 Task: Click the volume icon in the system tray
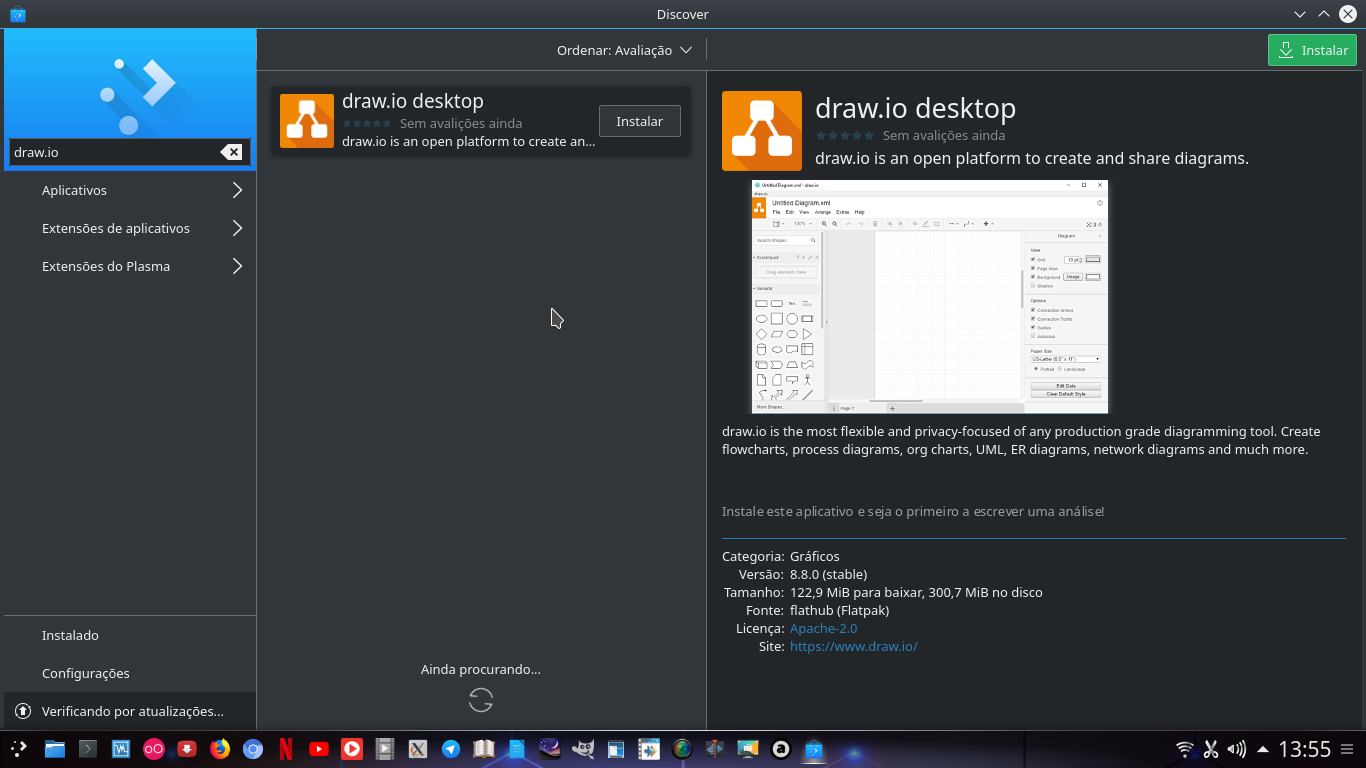(x=1236, y=748)
